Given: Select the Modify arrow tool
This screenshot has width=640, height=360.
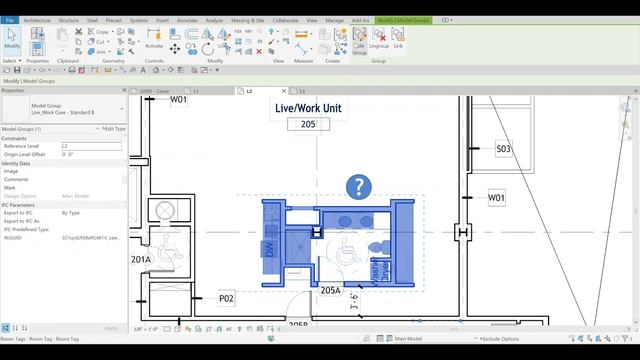Looking at the screenshot, I should [x=12, y=39].
